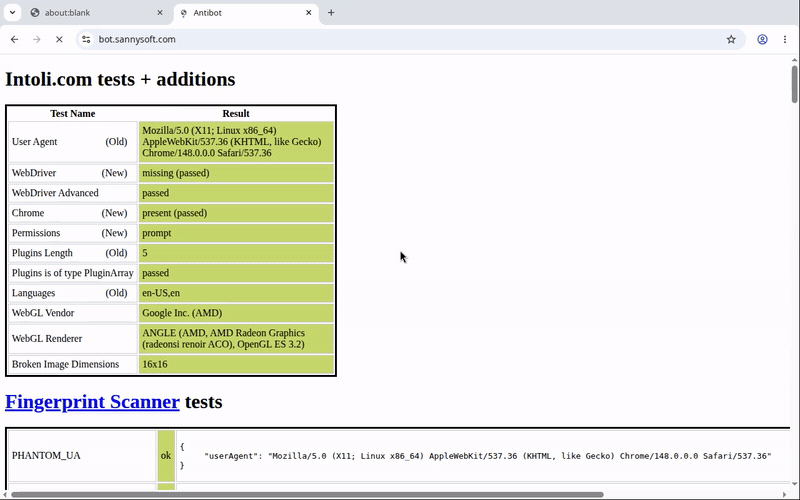Click the forward navigation arrow
The height and width of the screenshot is (500, 800).
tap(37, 39)
